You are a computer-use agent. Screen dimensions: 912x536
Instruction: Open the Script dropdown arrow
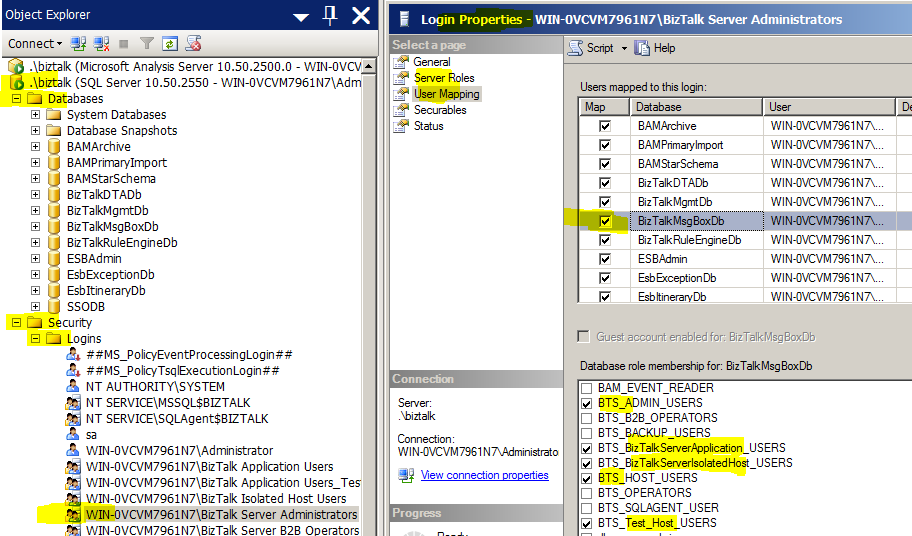pos(624,48)
